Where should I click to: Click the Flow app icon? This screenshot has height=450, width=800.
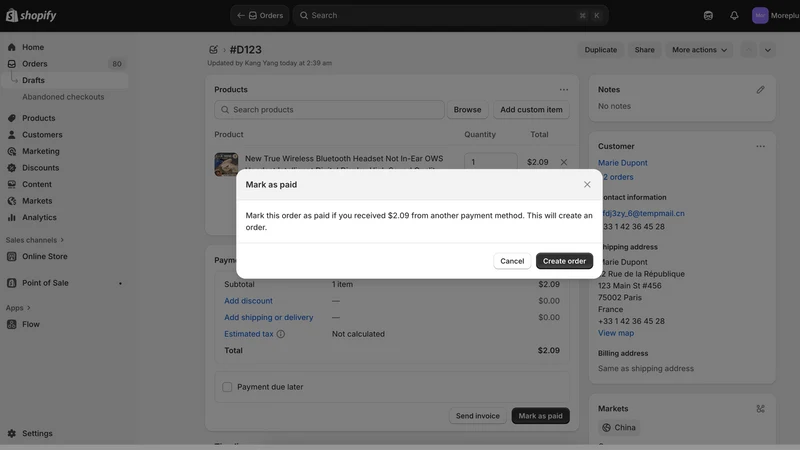12,324
